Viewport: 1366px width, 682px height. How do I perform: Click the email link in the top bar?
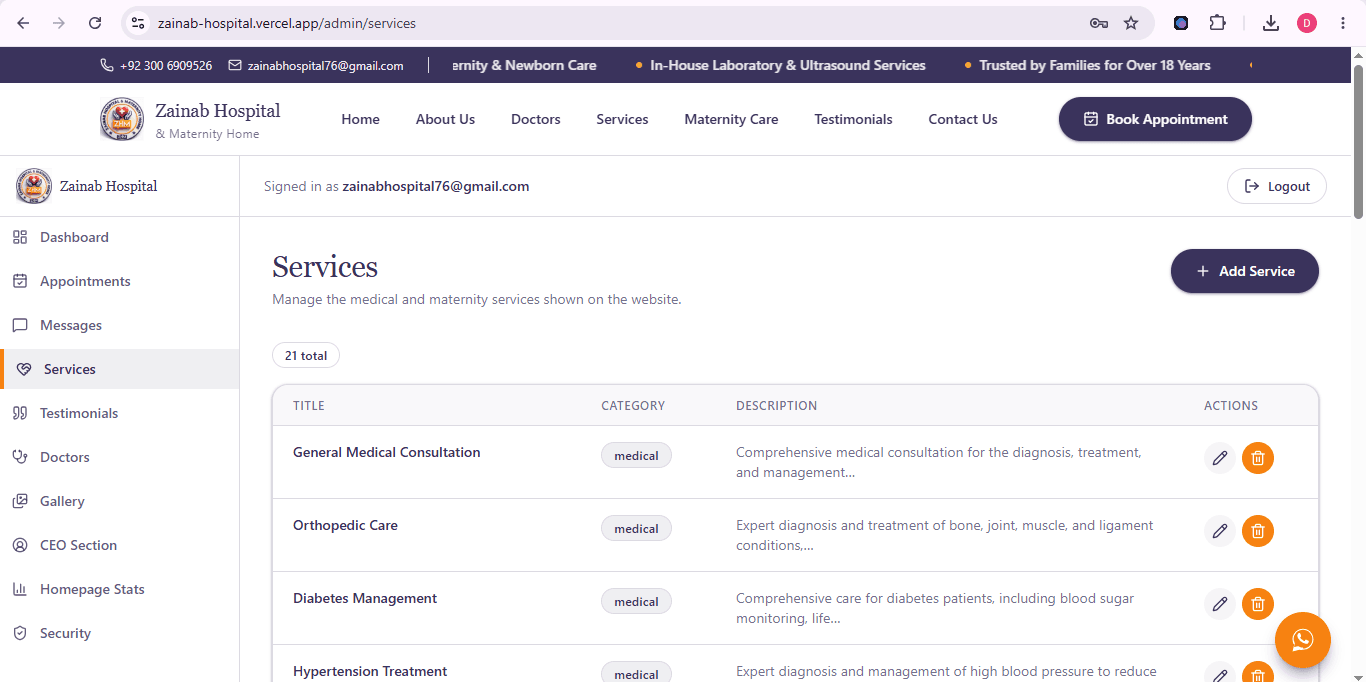click(x=316, y=65)
